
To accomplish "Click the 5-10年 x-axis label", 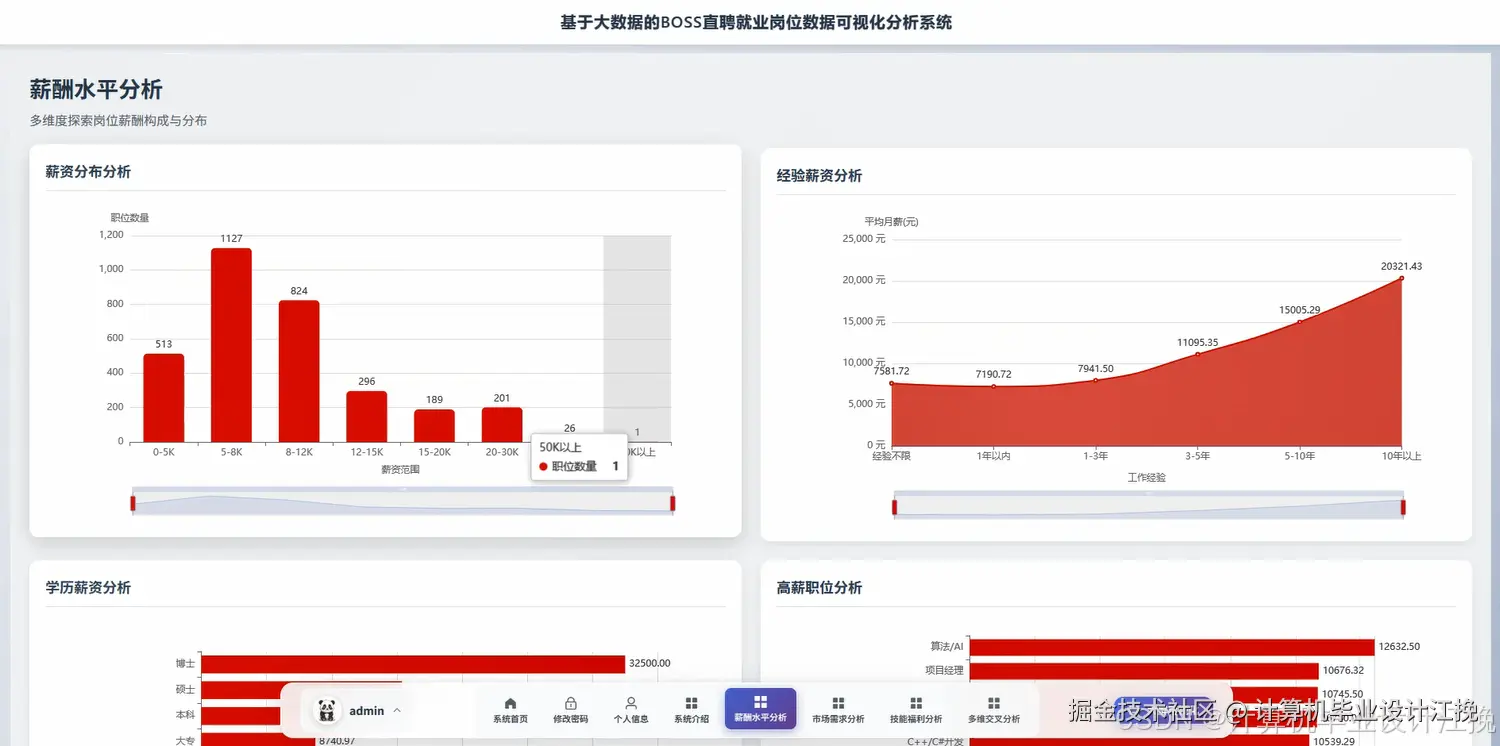I will click(1299, 456).
